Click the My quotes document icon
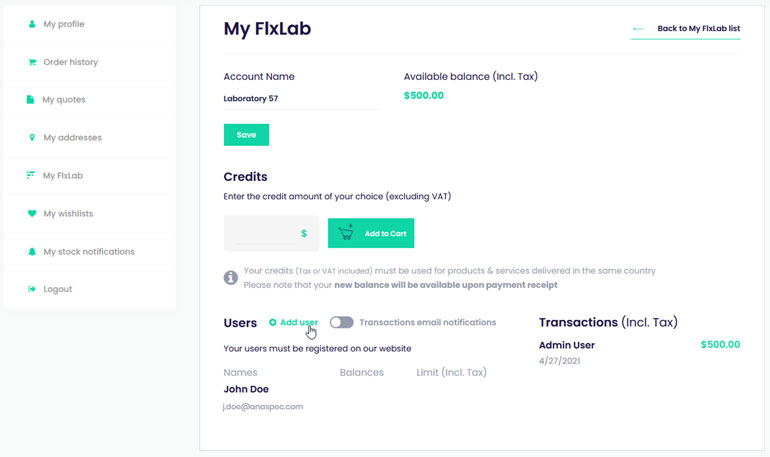Image resolution: width=770 pixels, height=457 pixels. 30,100
